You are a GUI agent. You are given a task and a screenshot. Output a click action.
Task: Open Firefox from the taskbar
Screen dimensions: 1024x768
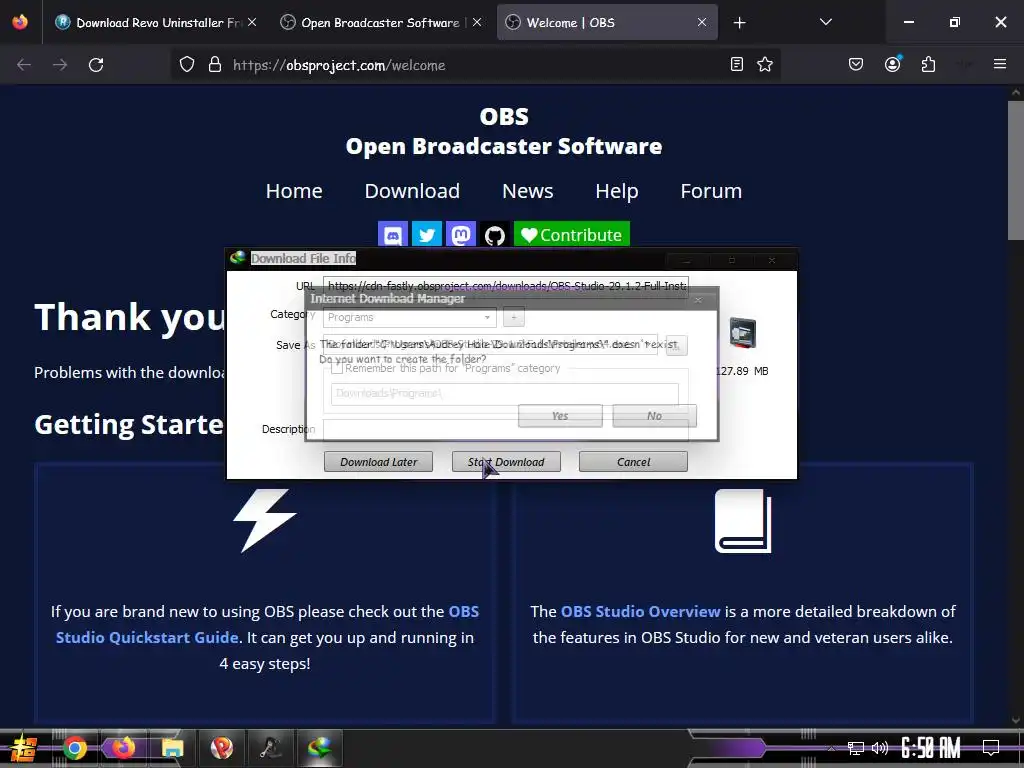pos(123,748)
